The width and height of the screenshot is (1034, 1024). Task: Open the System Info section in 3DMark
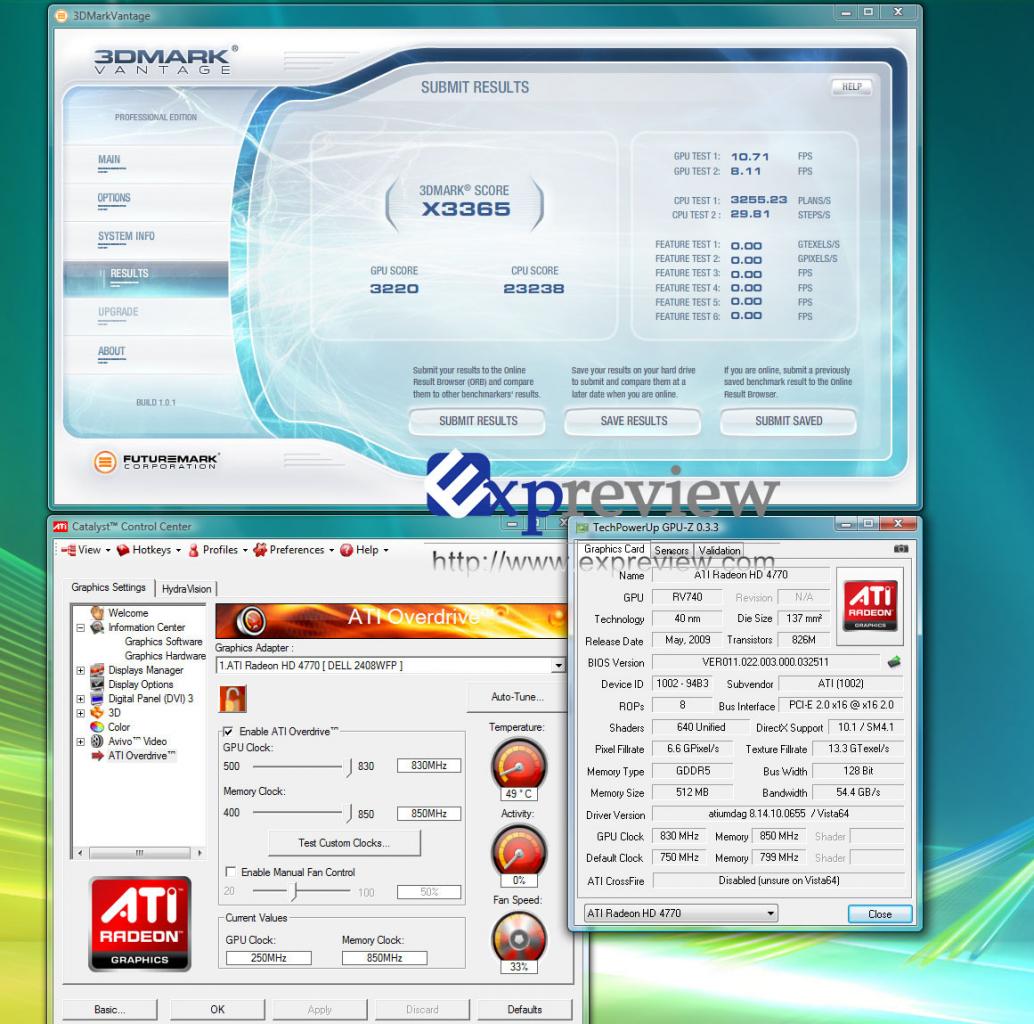(126, 236)
